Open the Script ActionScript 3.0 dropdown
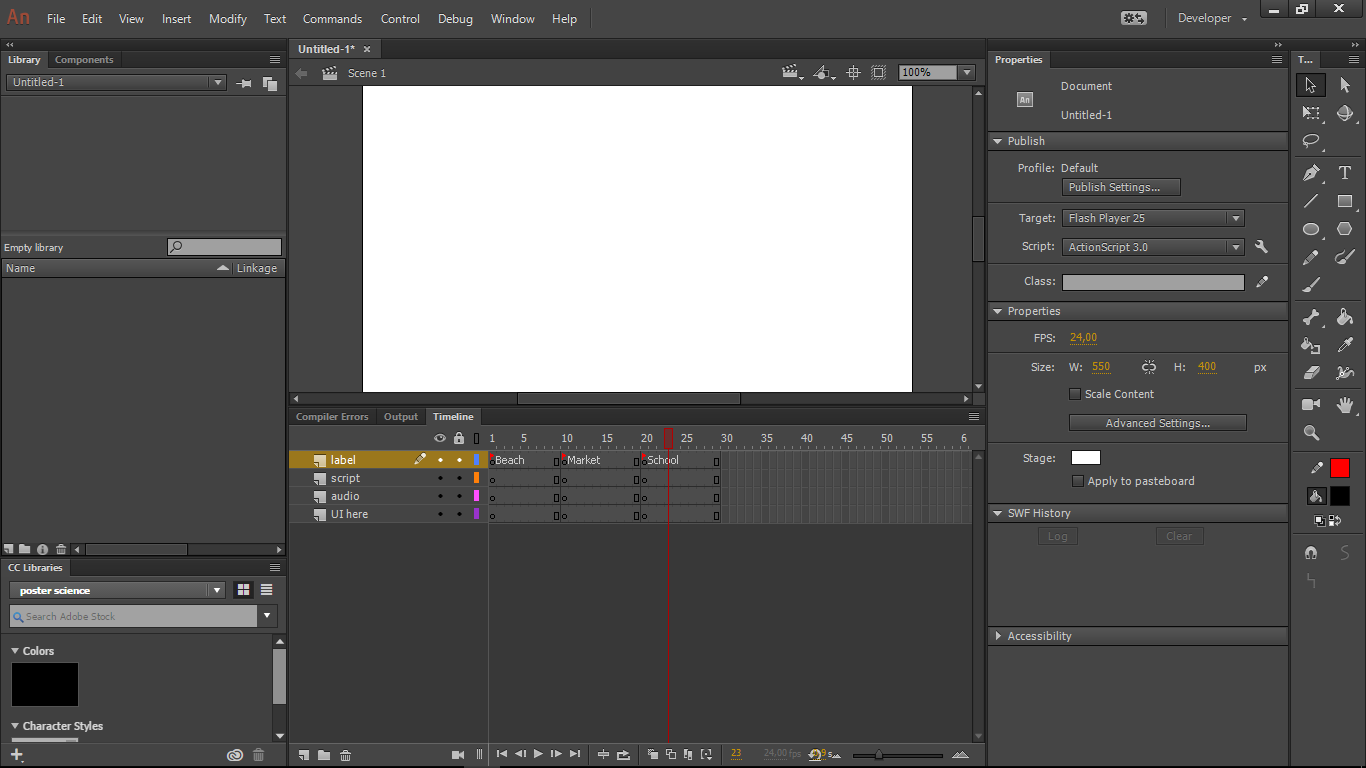 click(x=1154, y=247)
